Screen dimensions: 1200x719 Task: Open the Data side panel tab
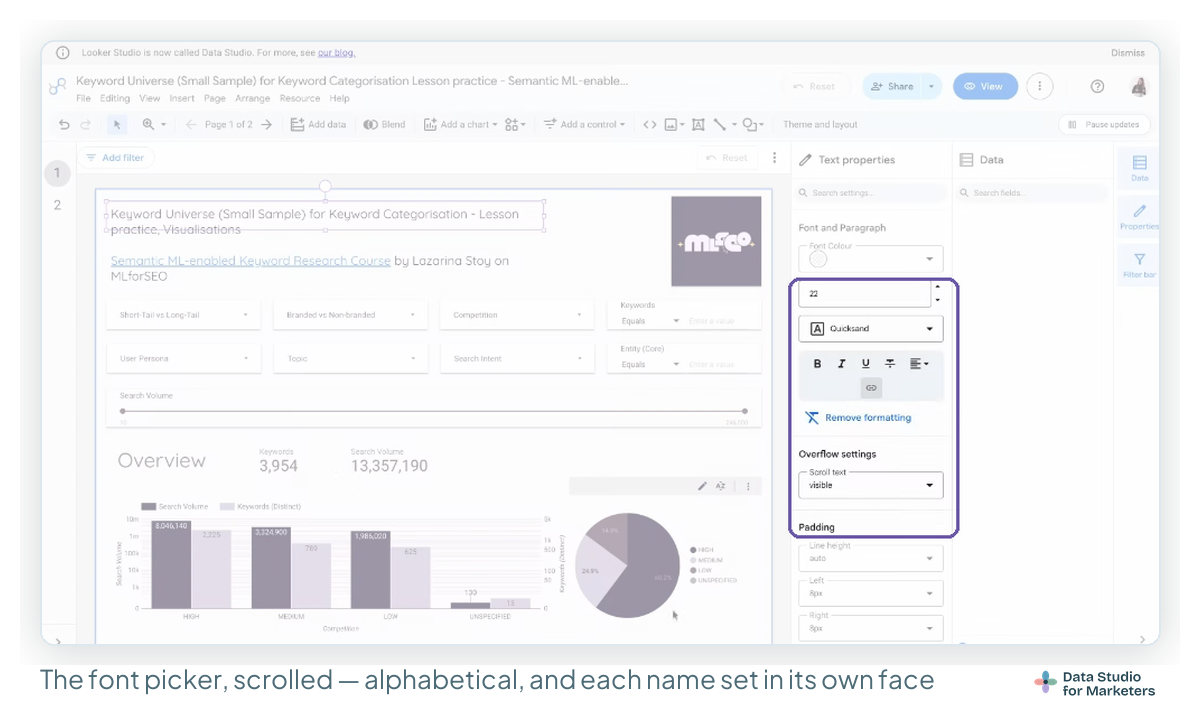pyautogui.click(x=1139, y=167)
